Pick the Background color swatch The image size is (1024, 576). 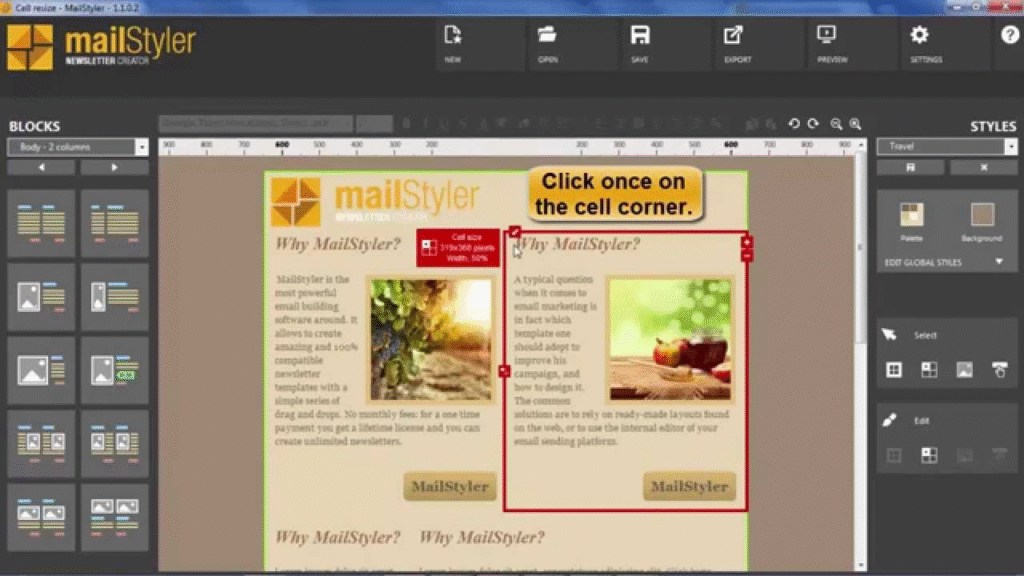point(981,215)
